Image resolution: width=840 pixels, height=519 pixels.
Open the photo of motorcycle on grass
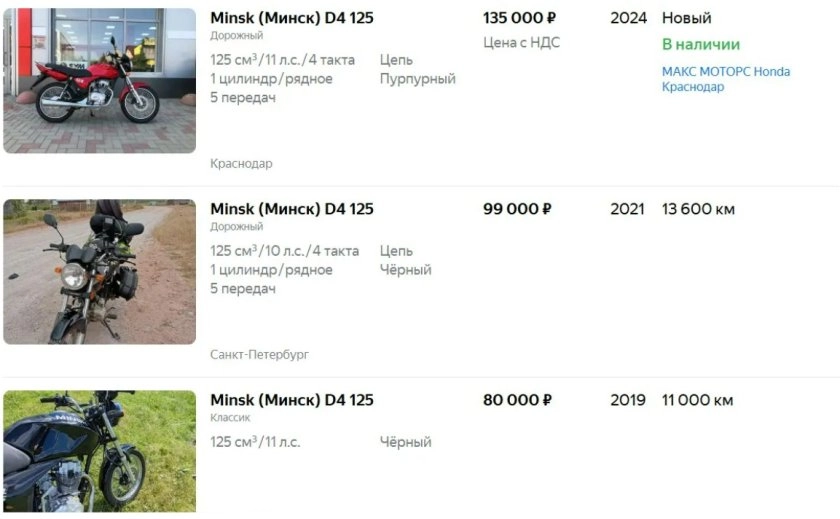[99, 452]
